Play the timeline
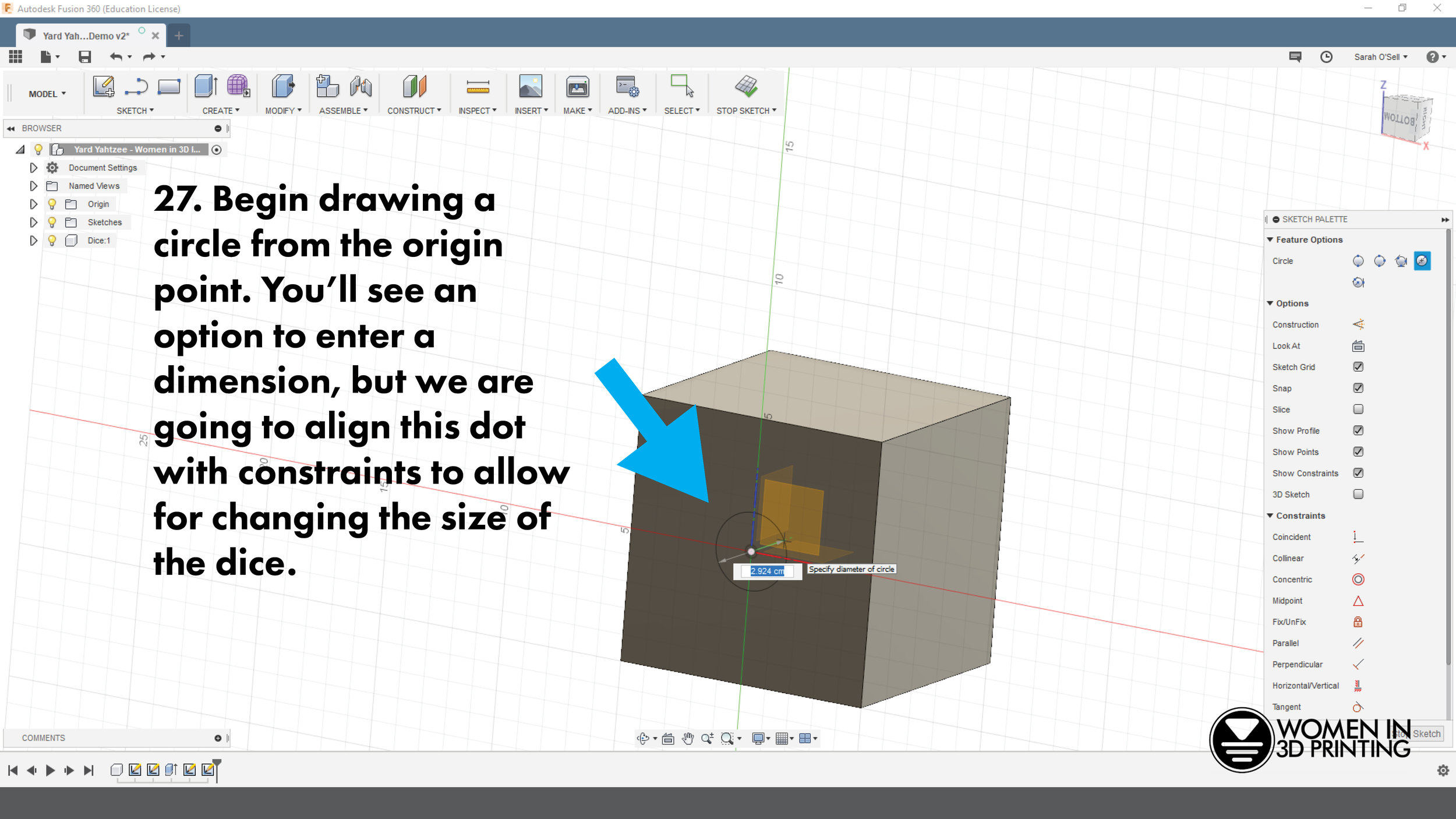Viewport: 1456px width, 819px height. point(50,770)
